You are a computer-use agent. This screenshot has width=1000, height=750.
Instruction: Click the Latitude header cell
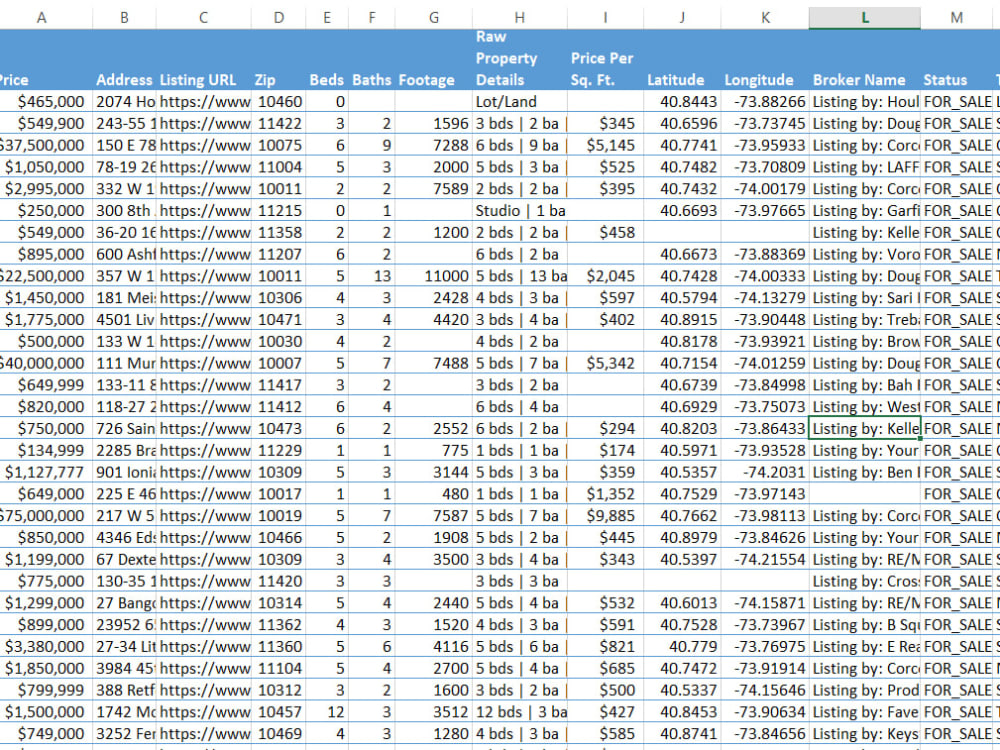tap(682, 60)
